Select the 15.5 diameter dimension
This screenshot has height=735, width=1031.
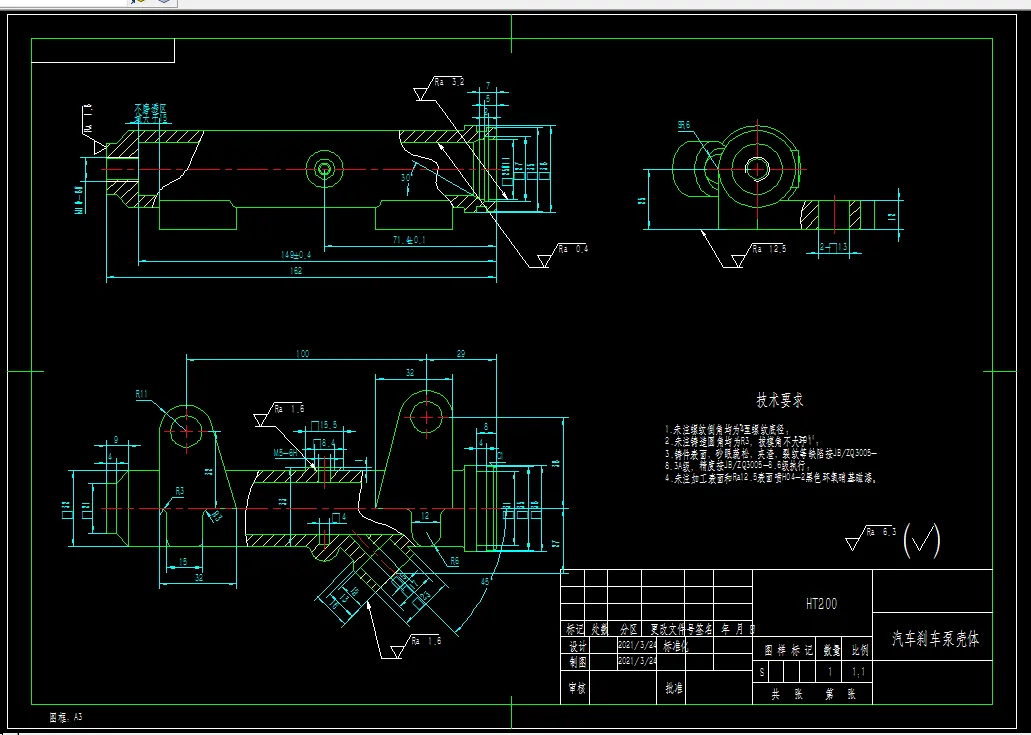click(x=324, y=425)
